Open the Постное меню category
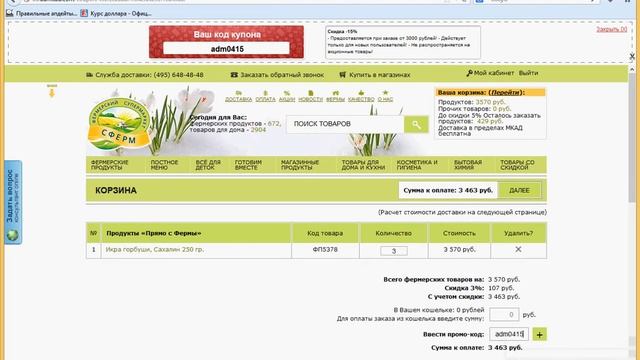 click(164, 165)
